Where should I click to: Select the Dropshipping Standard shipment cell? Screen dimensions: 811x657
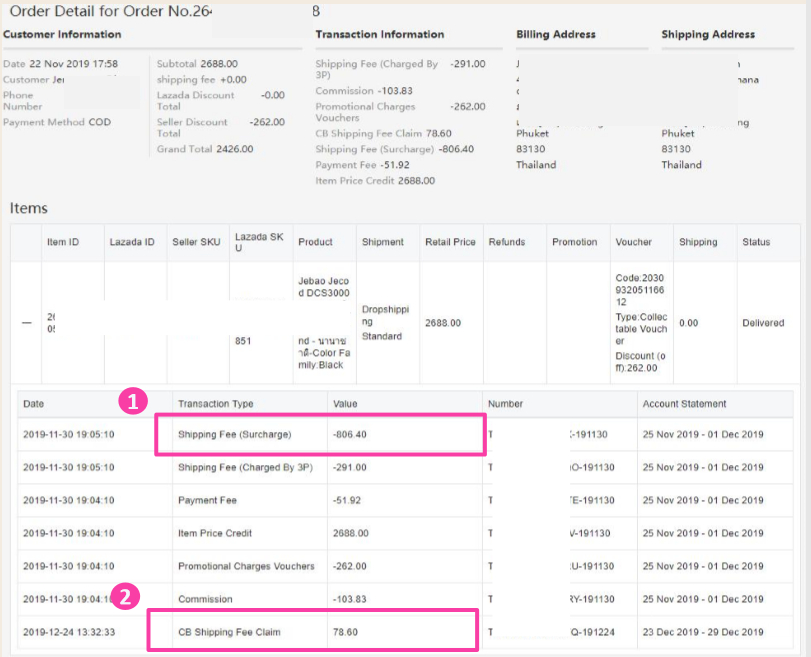point(385,323)
